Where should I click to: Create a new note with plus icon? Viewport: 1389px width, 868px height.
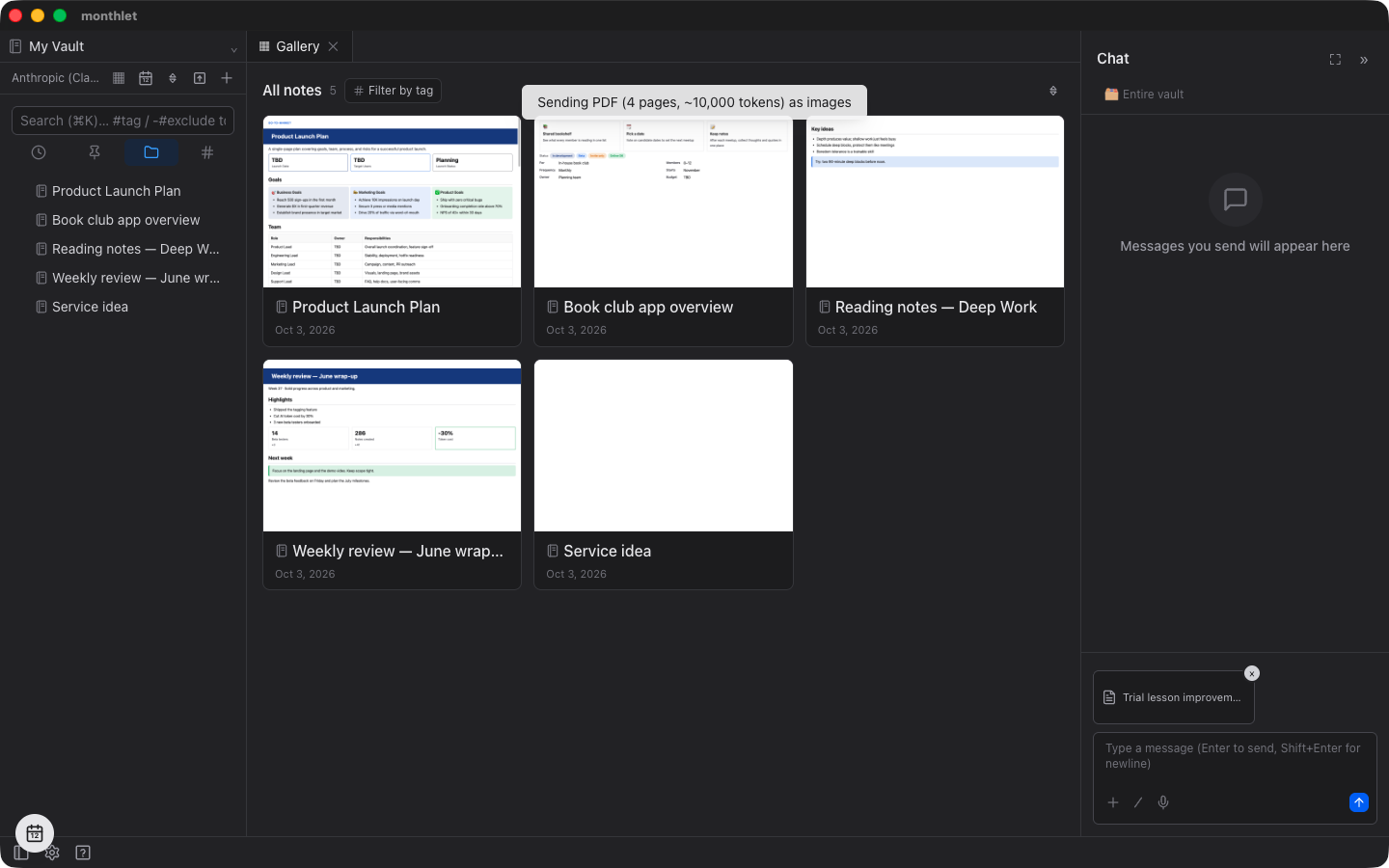[x=227, y=78]
